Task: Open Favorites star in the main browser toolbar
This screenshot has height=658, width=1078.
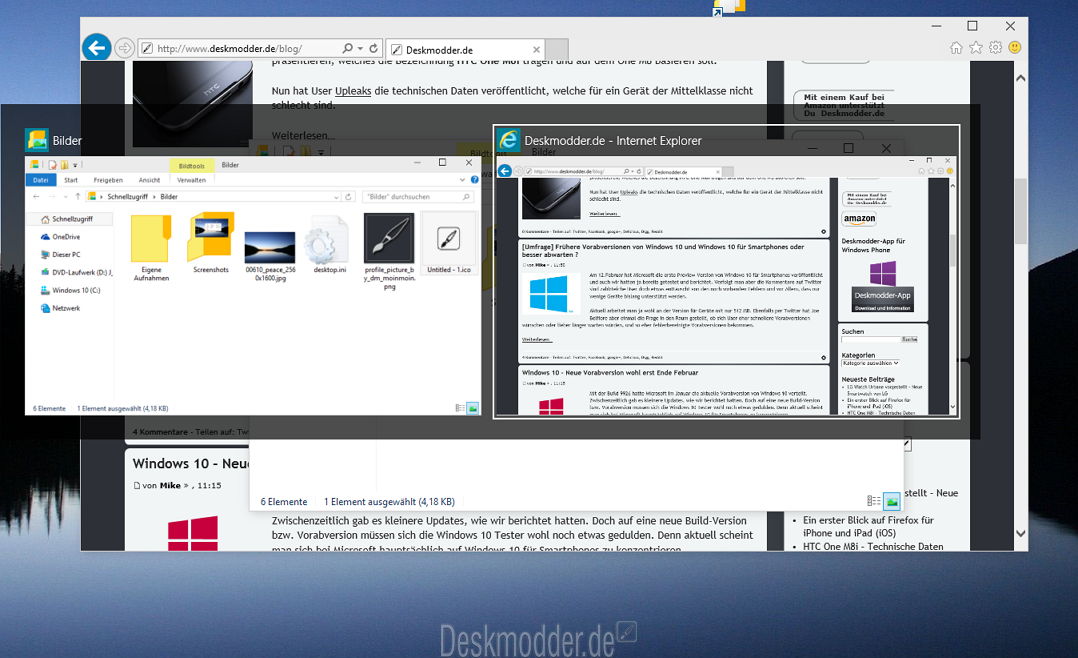Action: point(976,47)
